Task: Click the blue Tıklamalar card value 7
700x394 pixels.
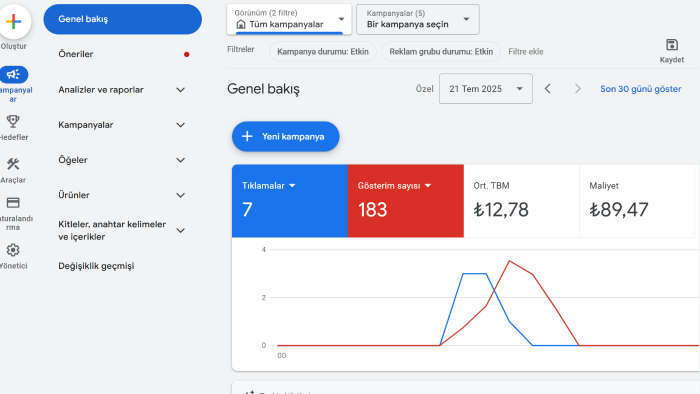Action: click(247, 209)
